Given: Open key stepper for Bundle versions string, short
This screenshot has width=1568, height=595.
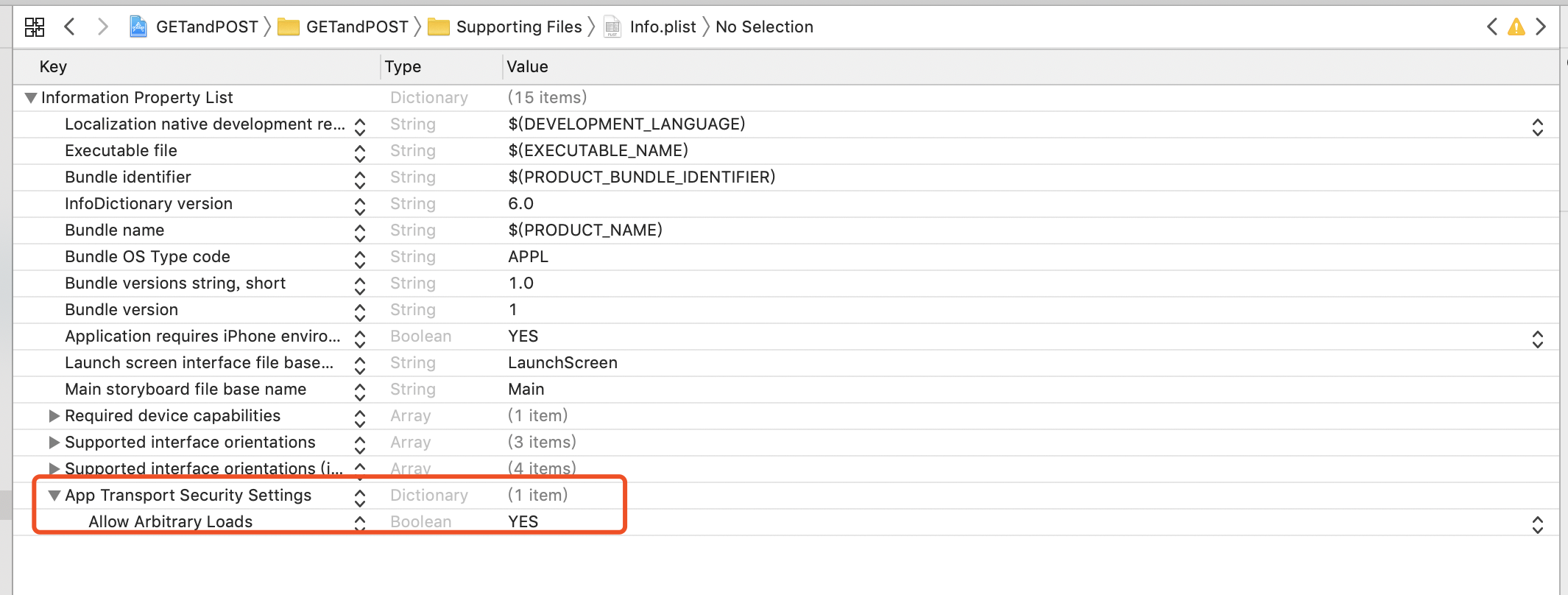Looking at the screenshot, I should click(x=360, y=286).
